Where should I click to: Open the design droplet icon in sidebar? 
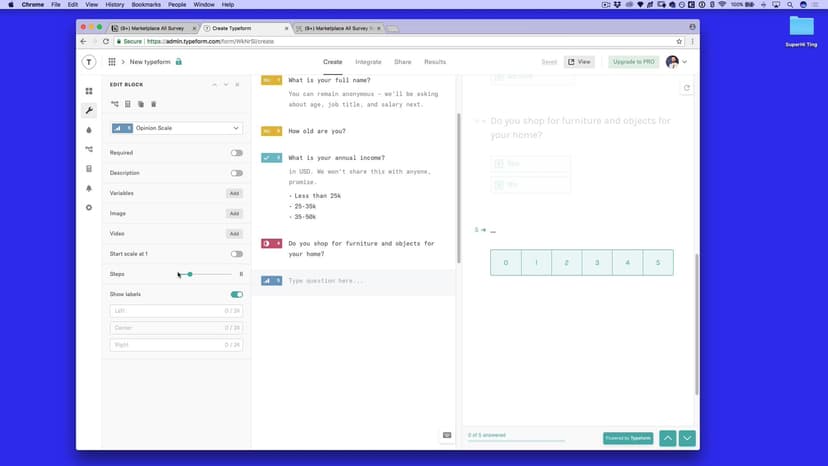pos(89,130)
